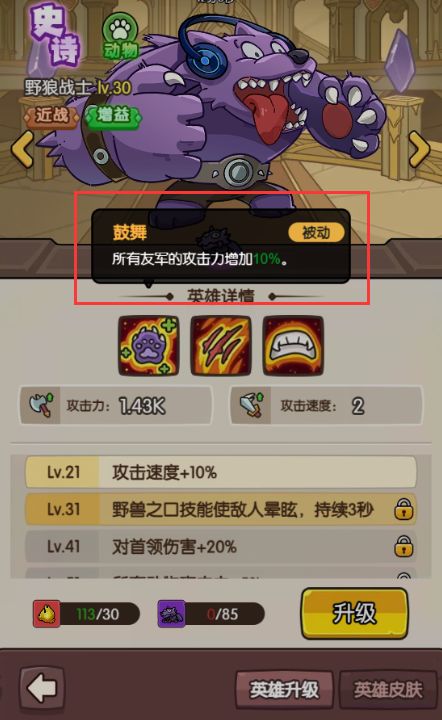Tap the 被动 passive label in tooltip
Screen dimensions: 442x720
[316, 233]
